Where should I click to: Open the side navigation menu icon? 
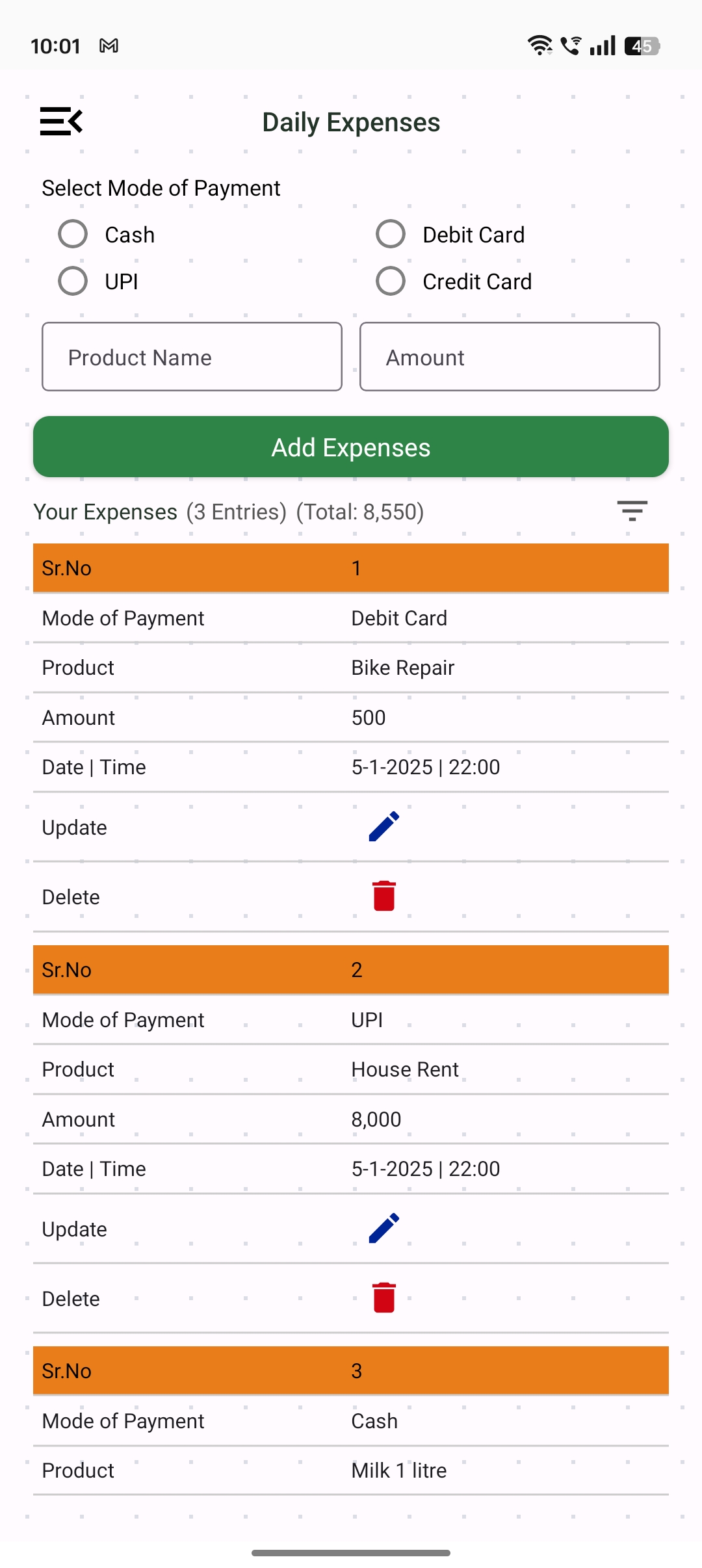61,122
